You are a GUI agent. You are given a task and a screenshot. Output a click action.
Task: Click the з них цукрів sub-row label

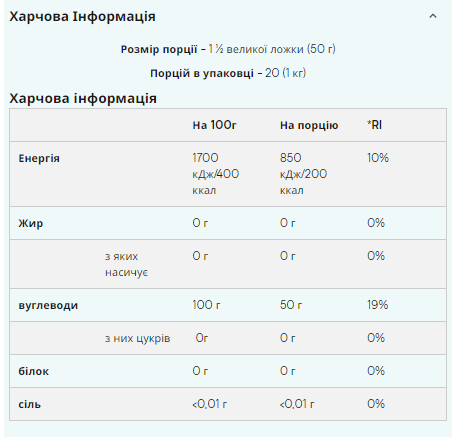coord(138,338)
